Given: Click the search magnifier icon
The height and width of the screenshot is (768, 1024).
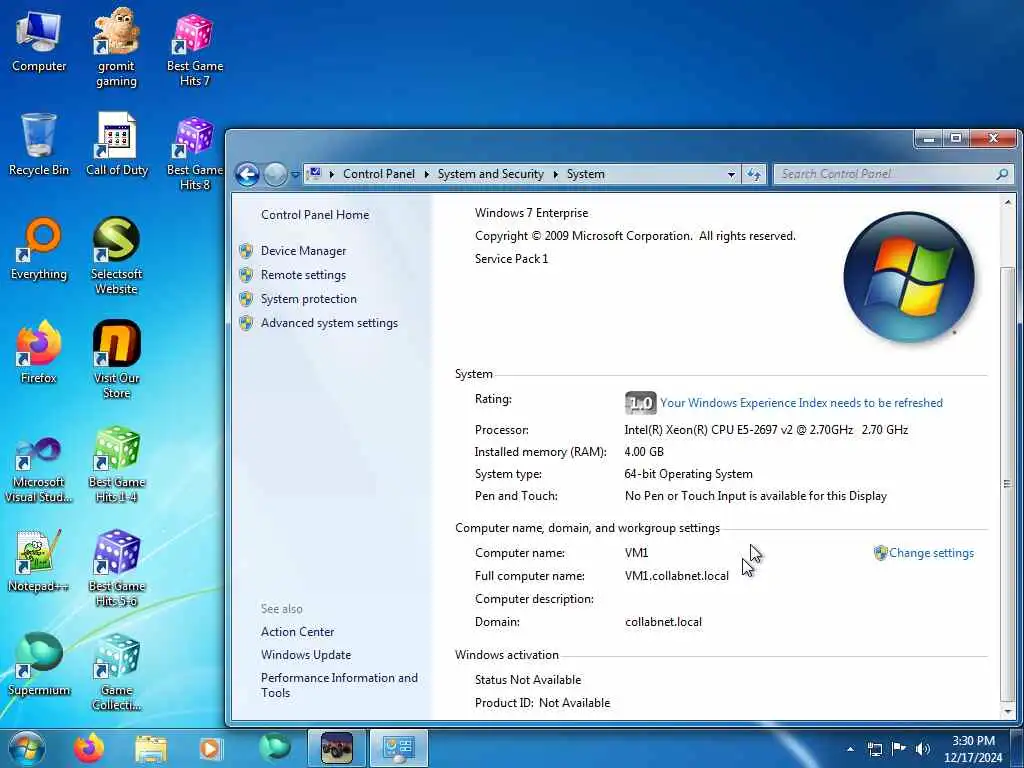Looking at the screenshot, I should tap(1002, 174).
